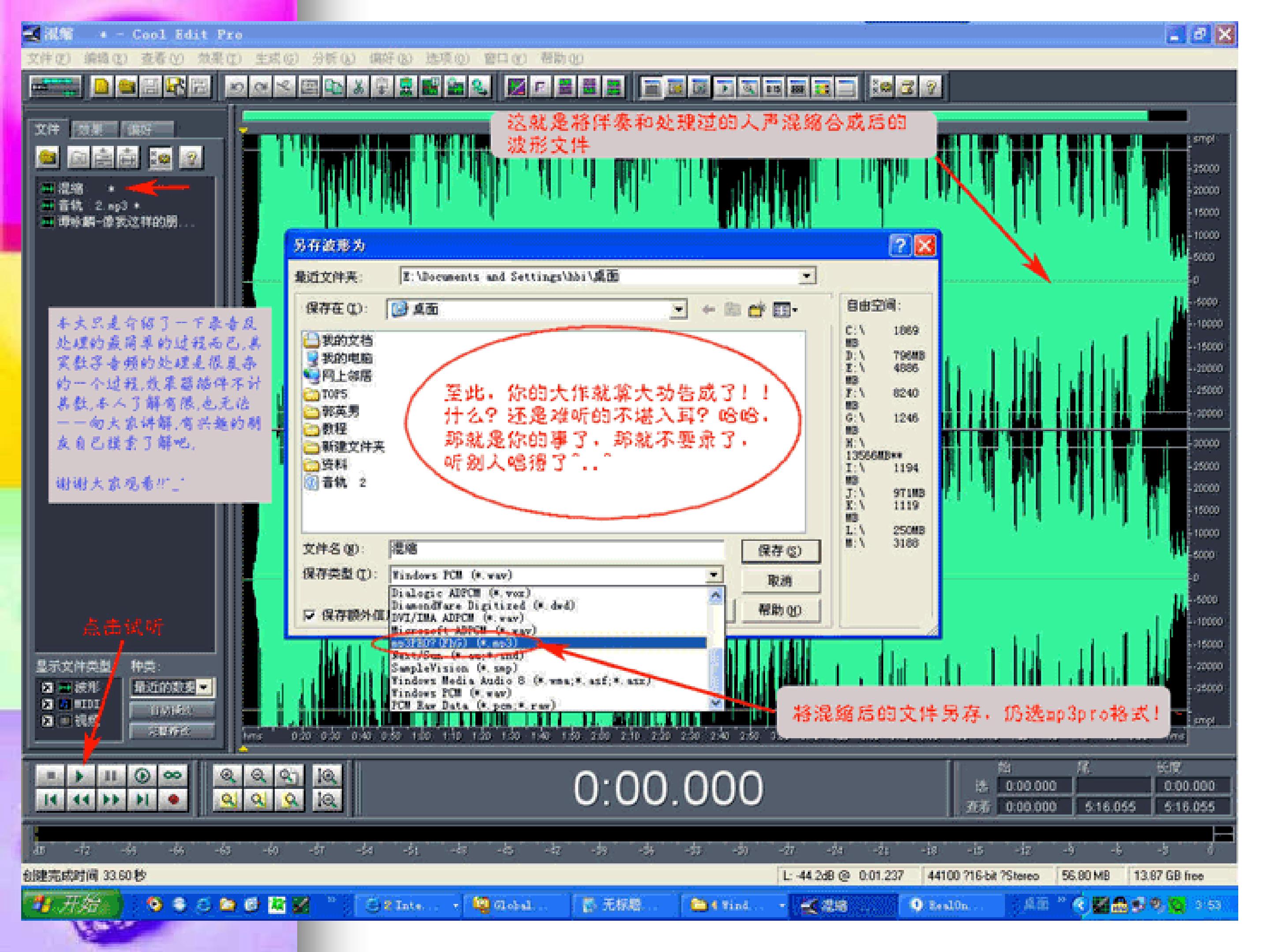Collapse the 保存类型 format dropdown arrow
Screen dimensions: 1270x952
coord(713,574)
